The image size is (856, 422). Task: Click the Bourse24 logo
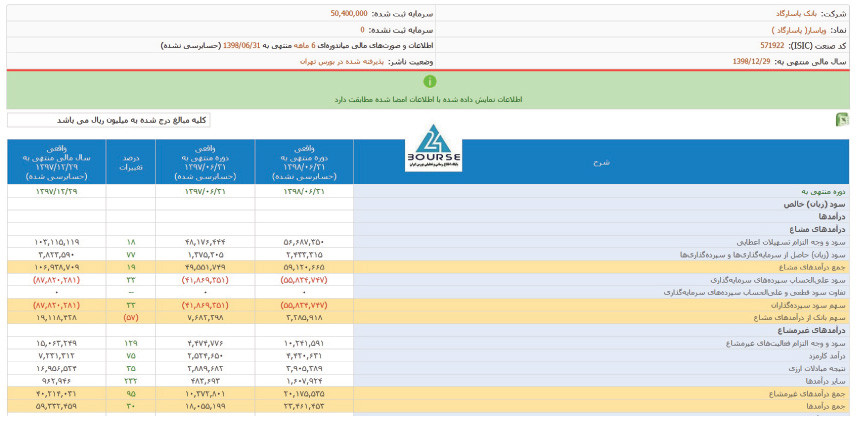(433, 150)
